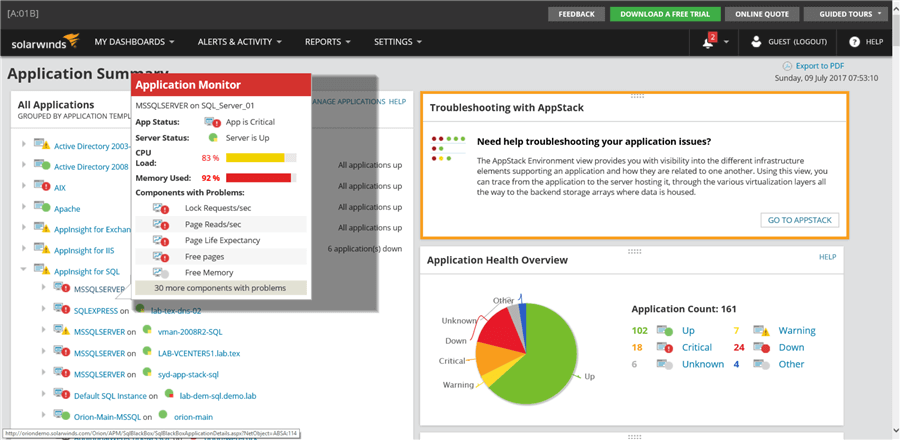Open Help in Application Health Overview
The height and width of the screenshot is (440, 900).
click(827, 257)
